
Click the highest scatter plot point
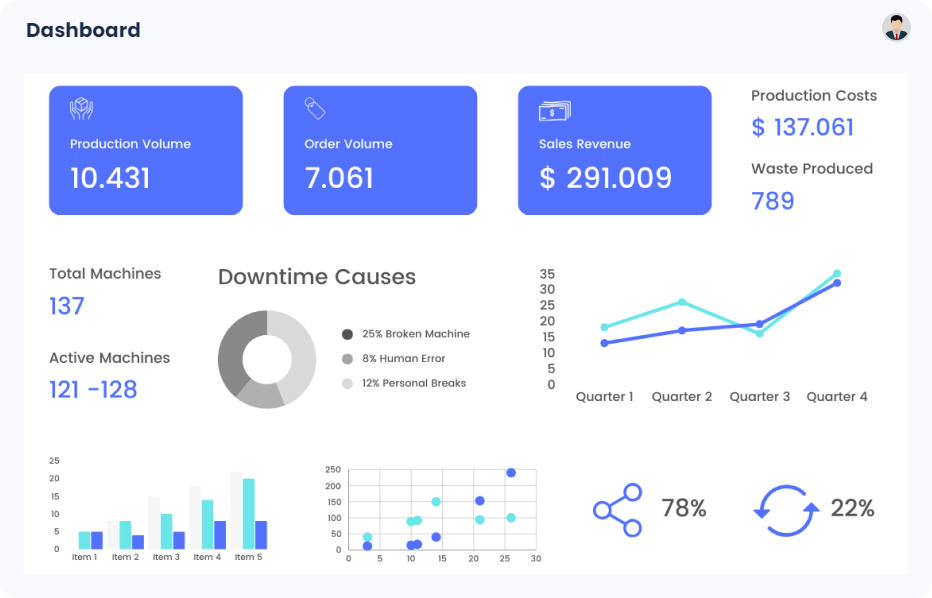(511, 473)
